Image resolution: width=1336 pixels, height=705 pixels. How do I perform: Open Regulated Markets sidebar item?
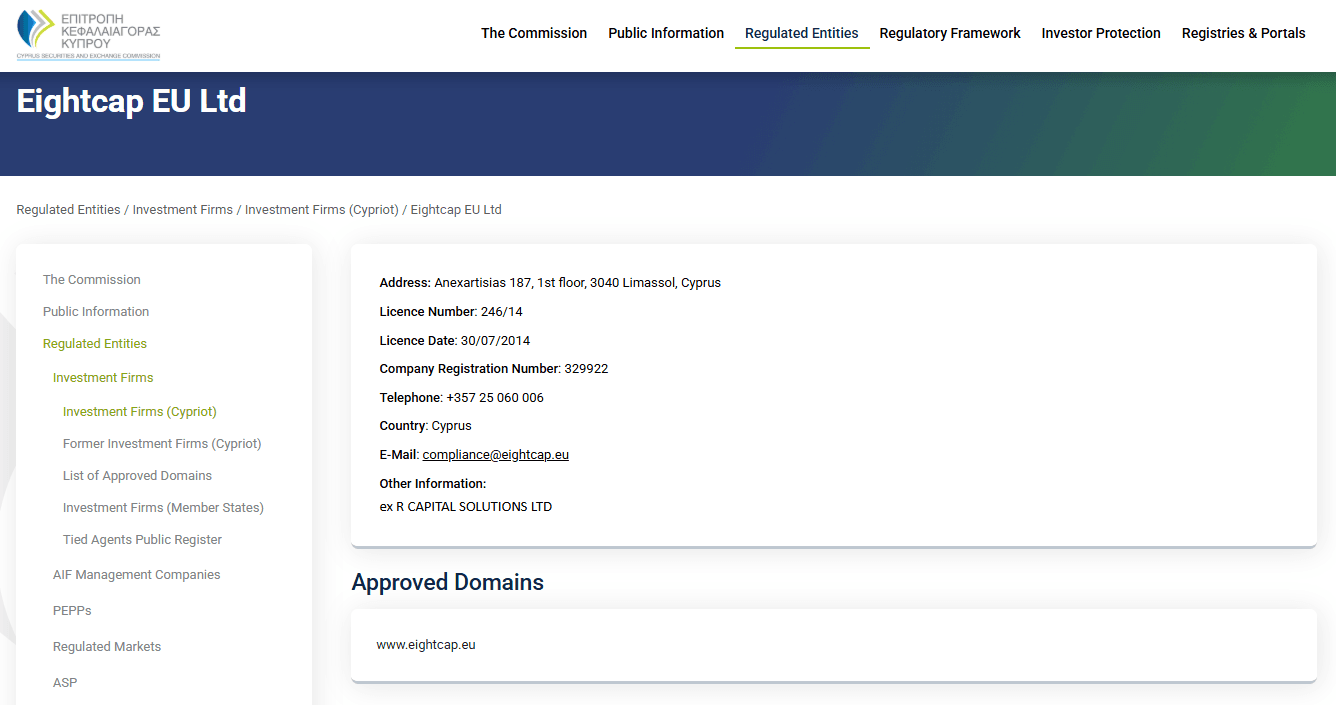(x=107, y=647)
